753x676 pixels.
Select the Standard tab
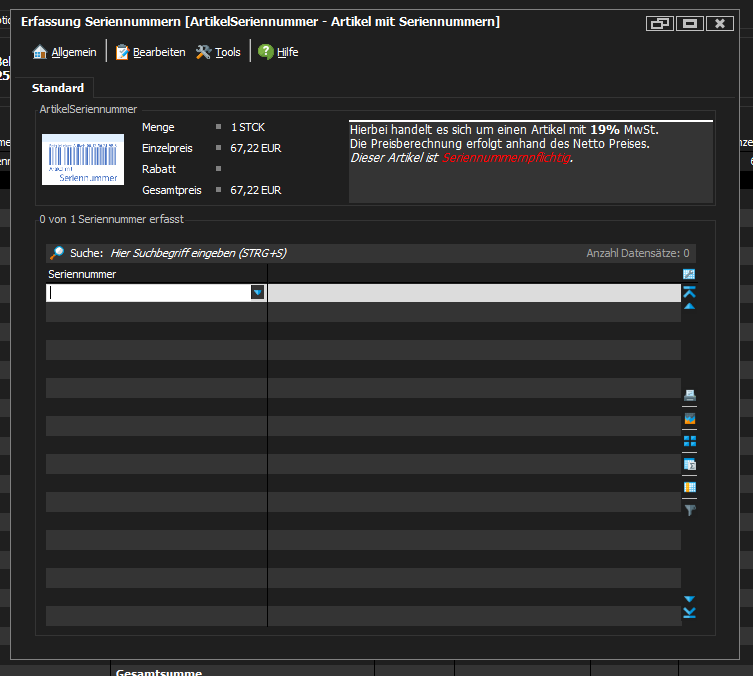(x=58, y=88)
